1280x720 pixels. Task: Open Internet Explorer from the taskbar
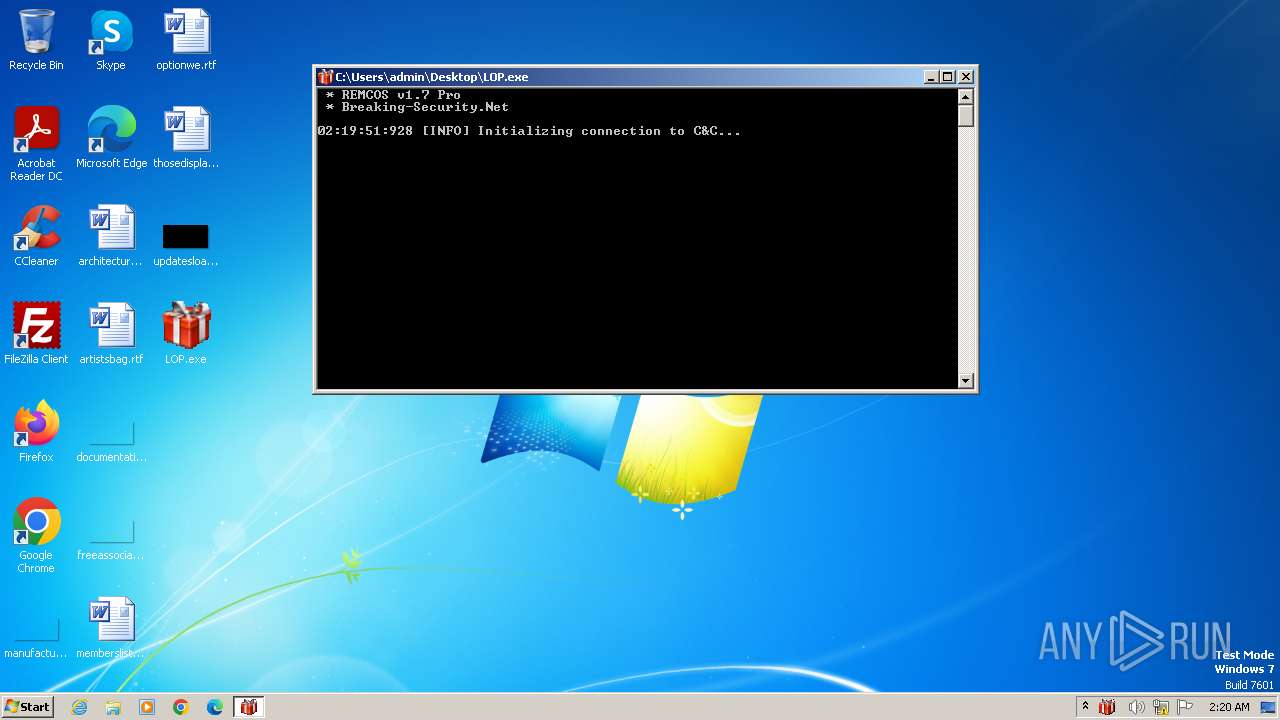pos(79,707)
